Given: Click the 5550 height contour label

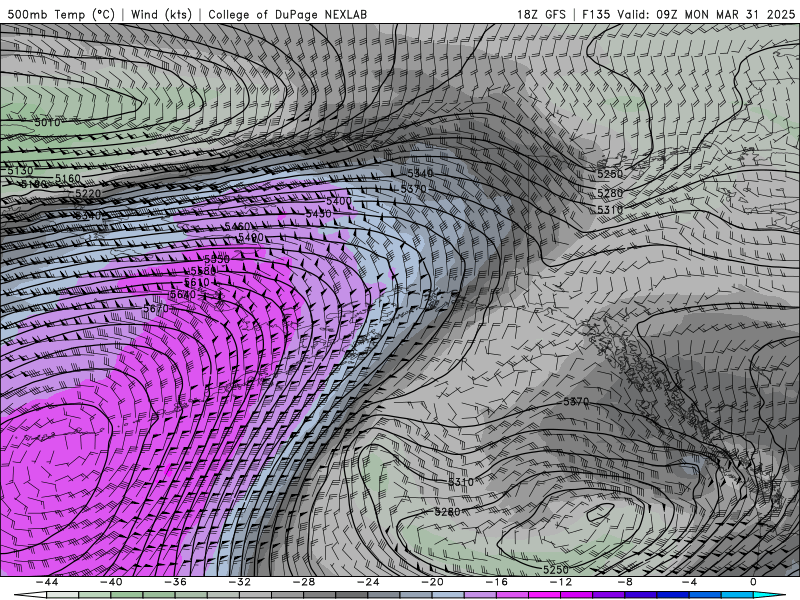Looking at the screenshot, I should coord(217,259).
